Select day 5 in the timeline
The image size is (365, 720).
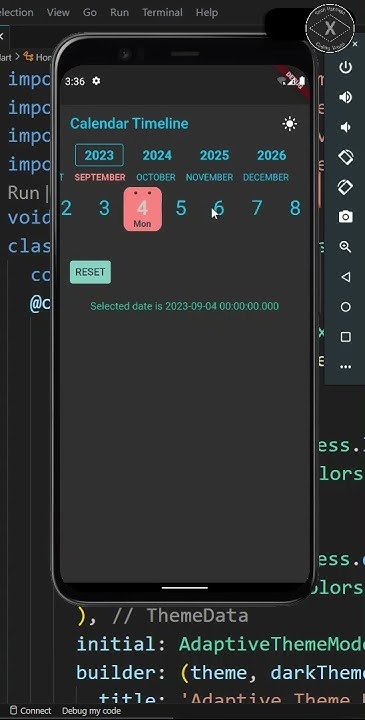(181, 208)
